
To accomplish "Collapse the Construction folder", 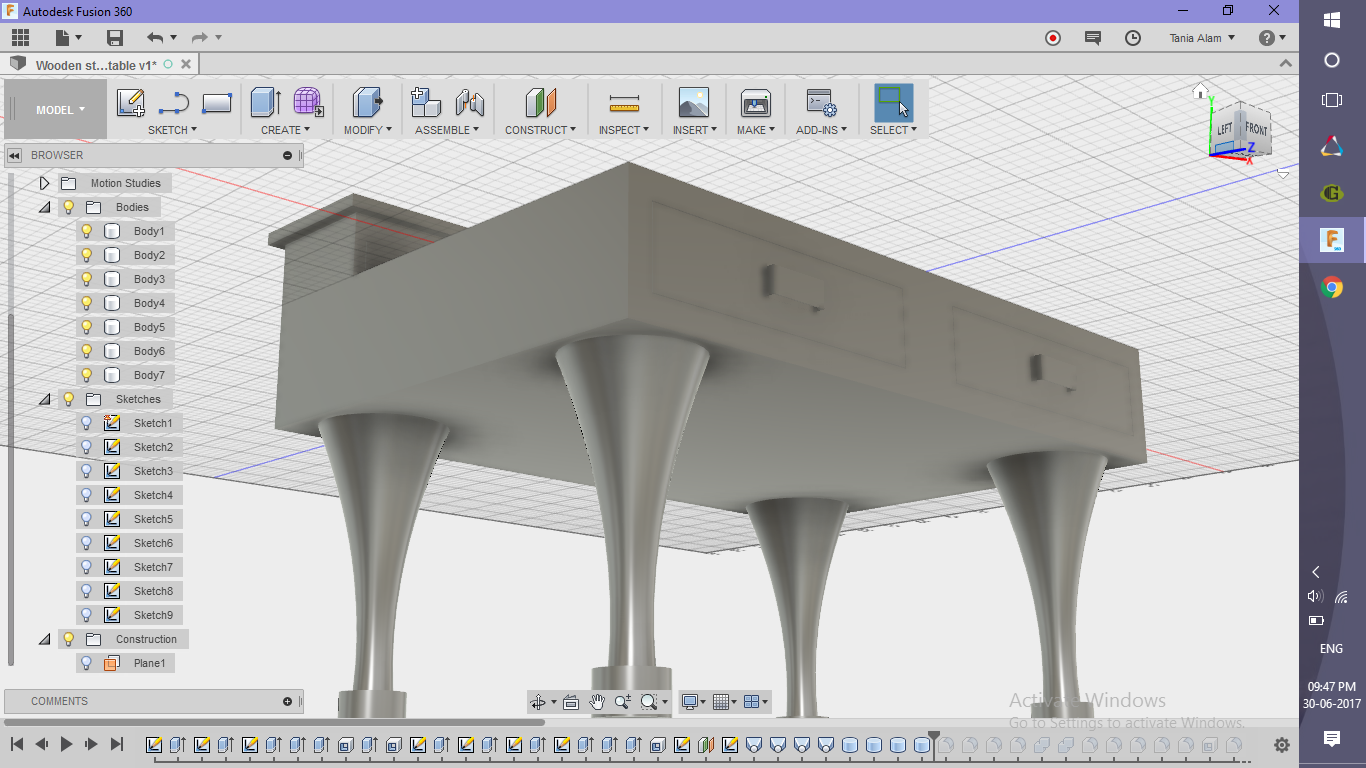I will 44,639.
